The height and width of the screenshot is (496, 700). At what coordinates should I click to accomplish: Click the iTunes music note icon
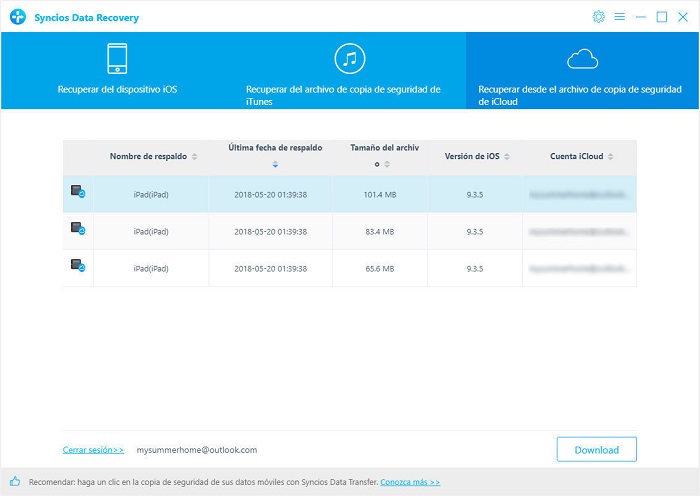350,58
